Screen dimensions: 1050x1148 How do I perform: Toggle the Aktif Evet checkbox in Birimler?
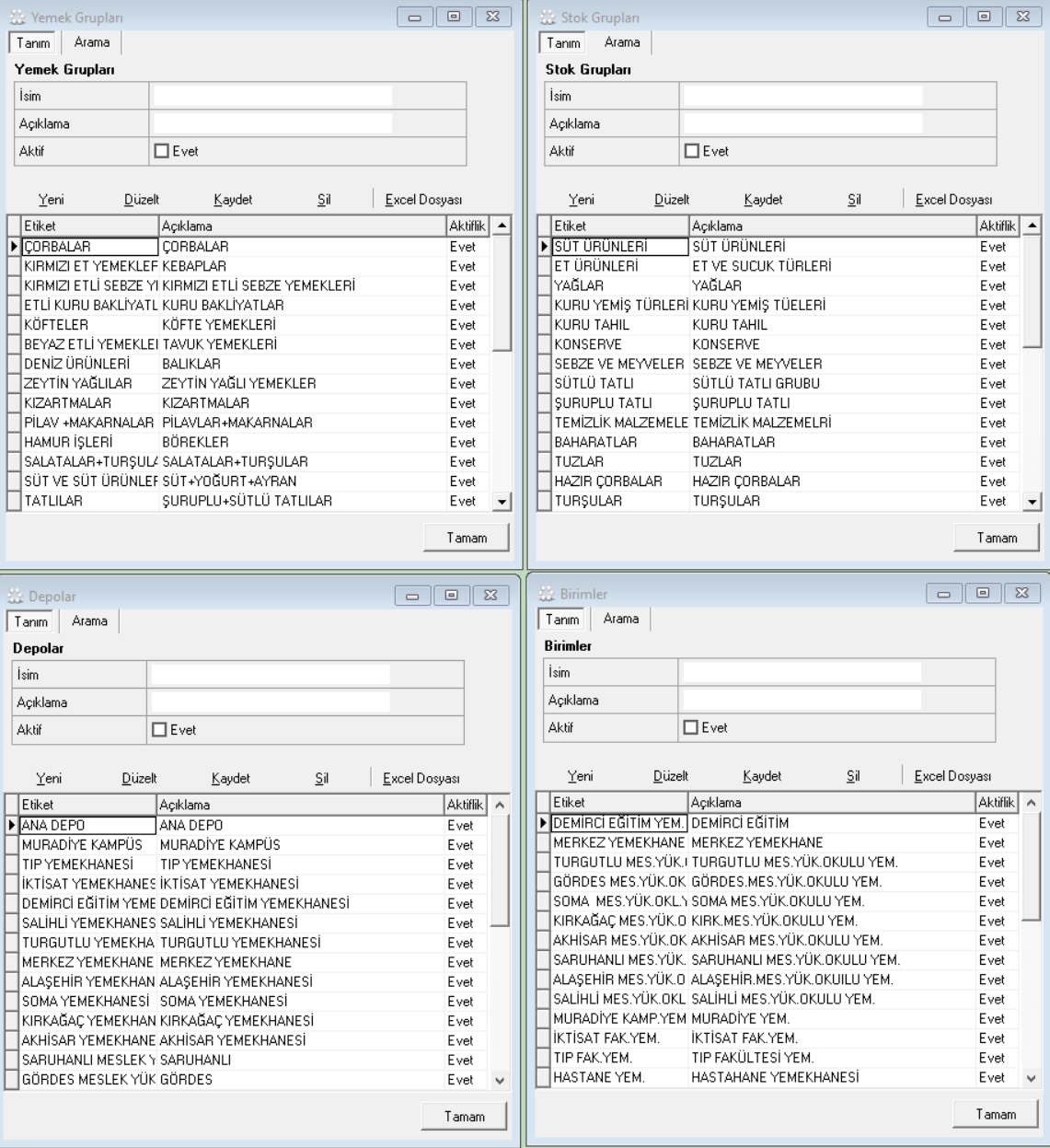(x=691, y=728)
